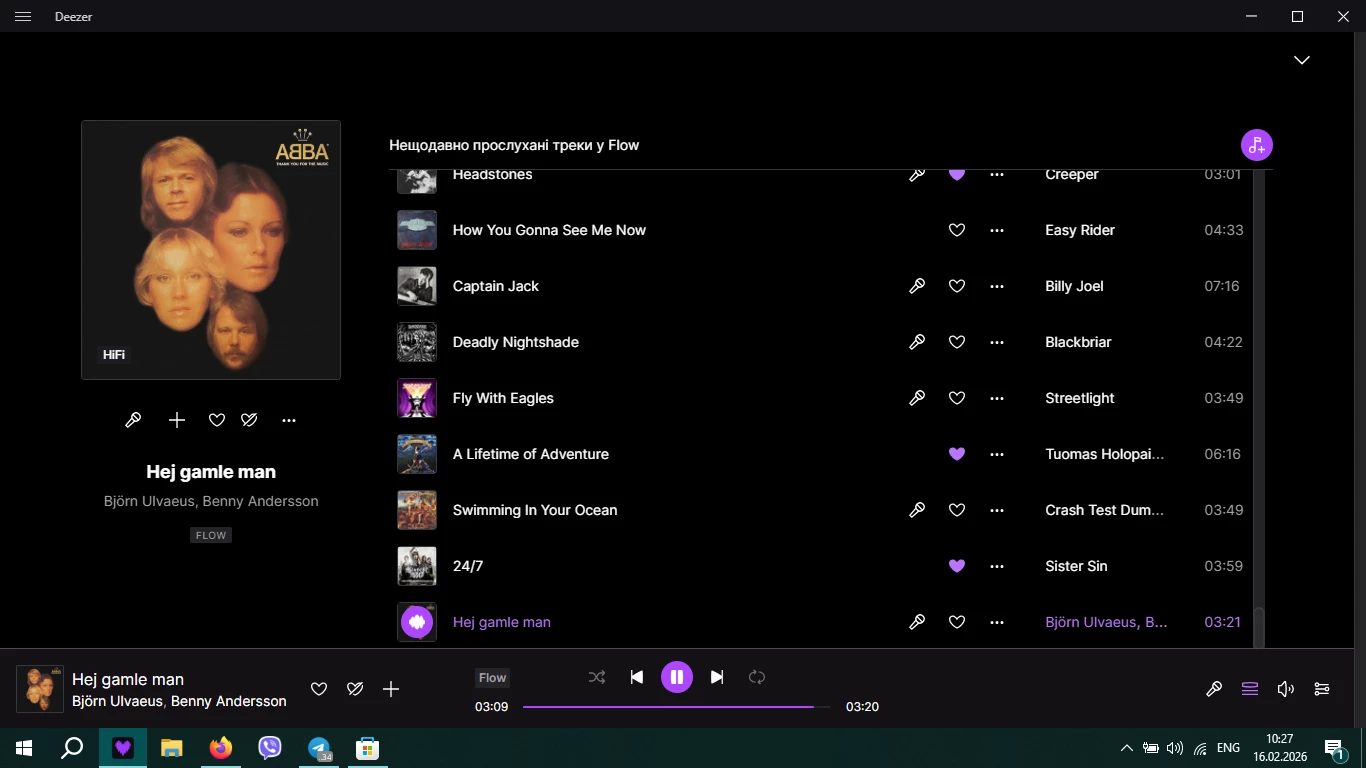Click the crossed-heart dislike icon under the album cover
Viewport: 1366px width, 768px height.
pos(250,420)
